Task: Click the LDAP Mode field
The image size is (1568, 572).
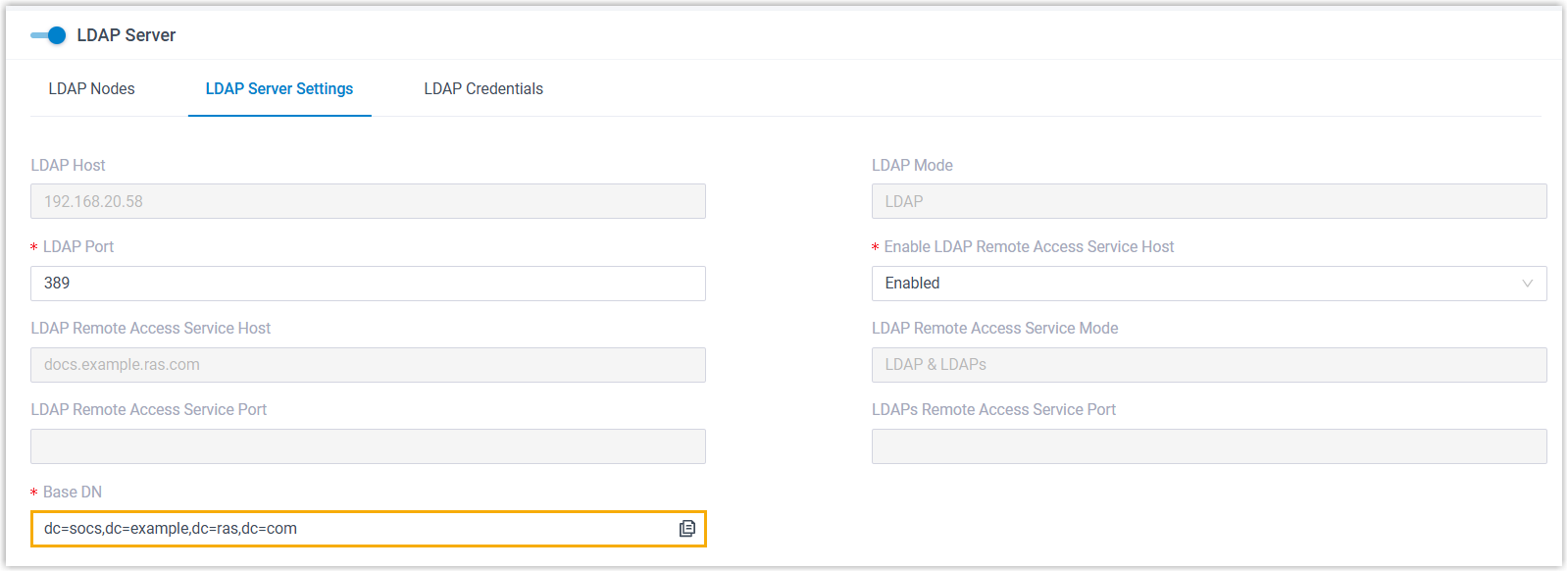Action: [x=1209, y=202]
